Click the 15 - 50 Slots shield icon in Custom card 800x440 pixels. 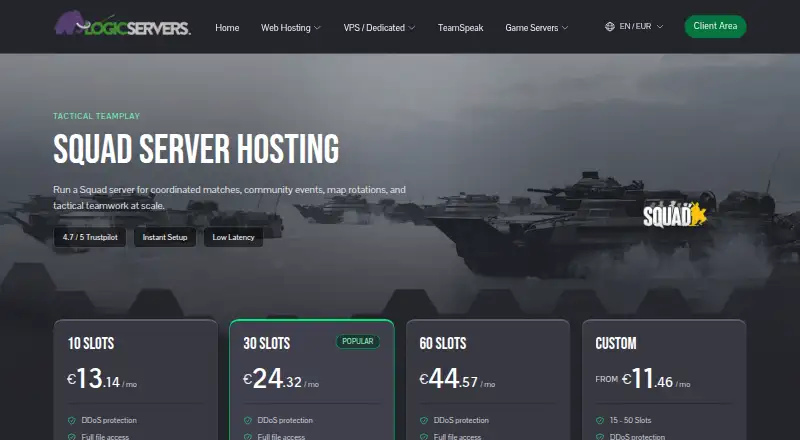click(x=600, y=421)
